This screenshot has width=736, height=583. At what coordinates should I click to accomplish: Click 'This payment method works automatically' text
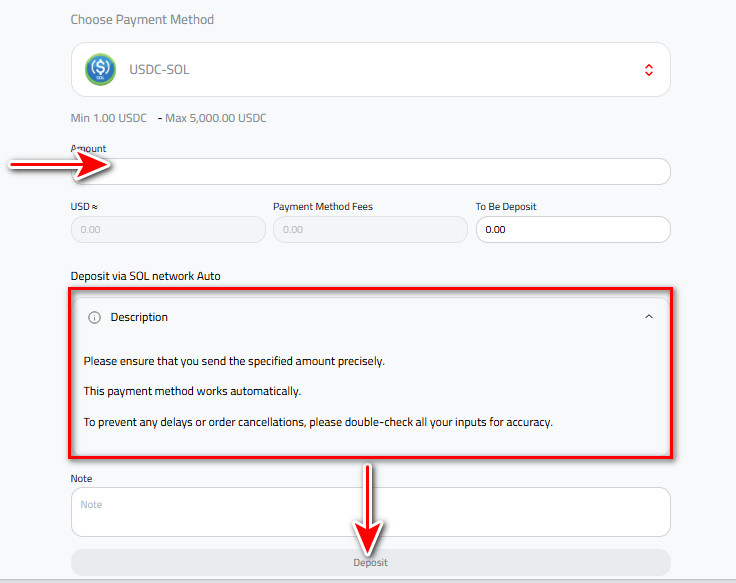[192, 391]
